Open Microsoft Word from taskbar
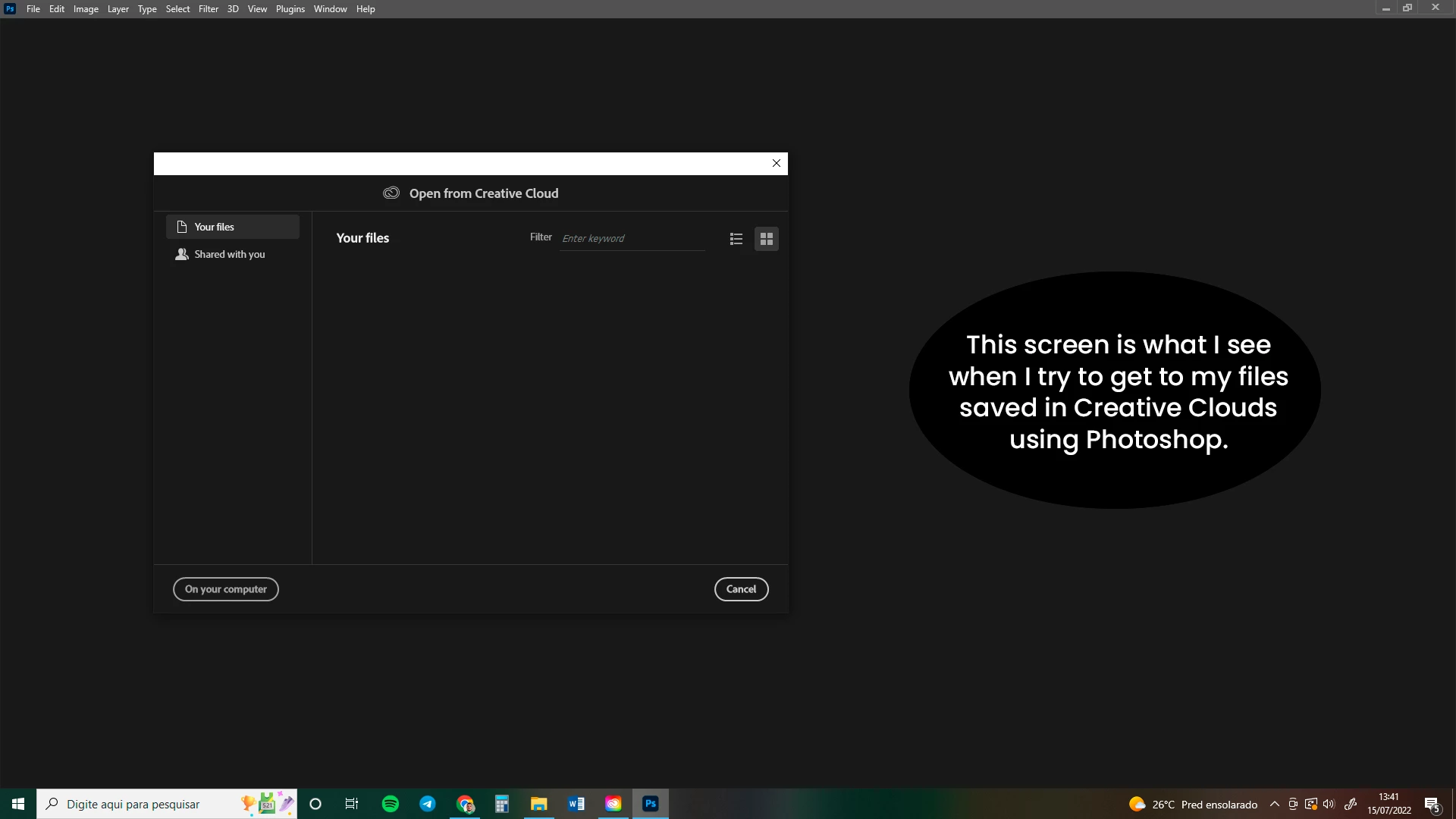This screenshot has height=819, width=1456. coord(576,804)
